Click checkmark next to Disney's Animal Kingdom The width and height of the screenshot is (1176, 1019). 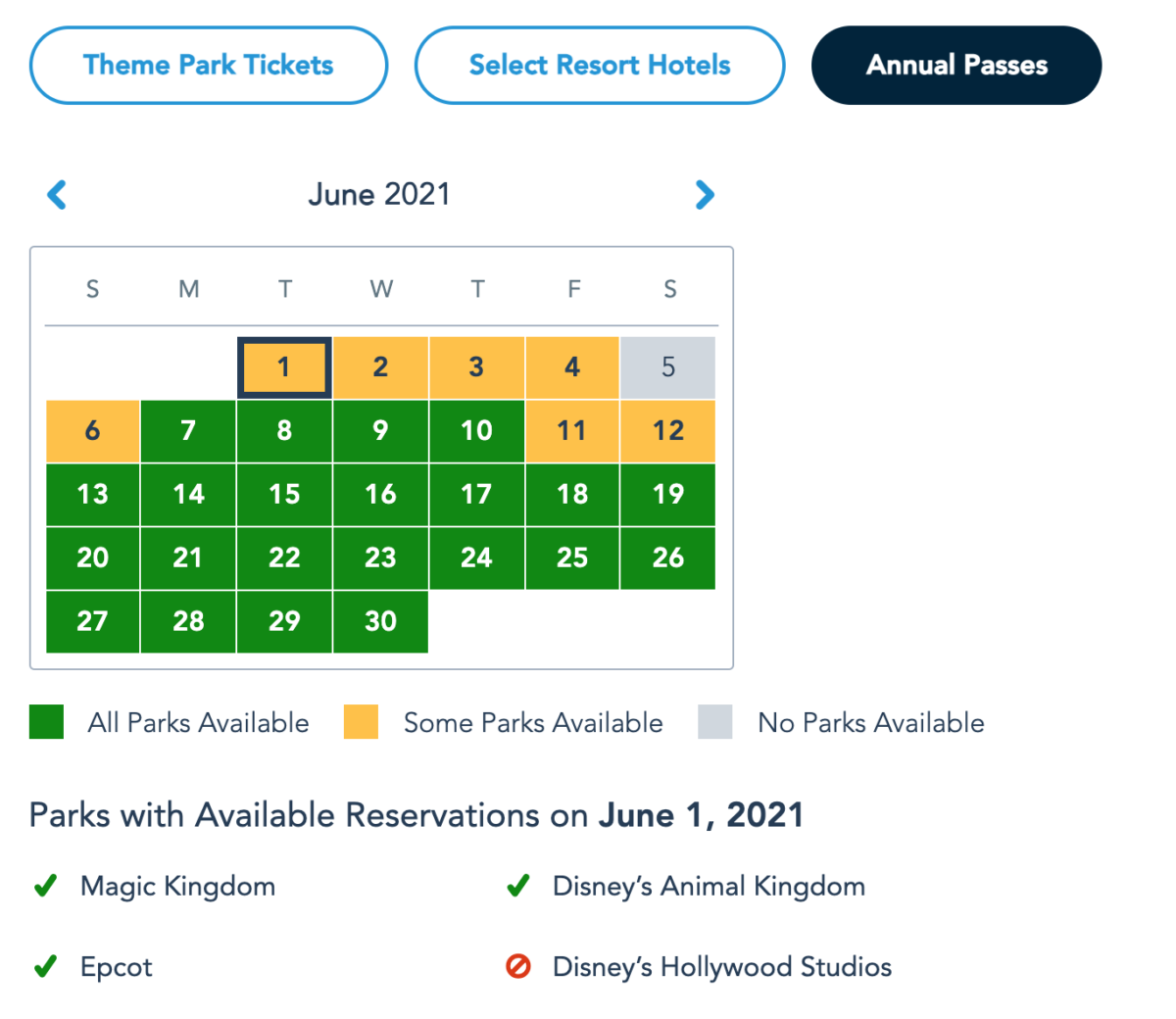pyautogui.click(x=518, y=887)
